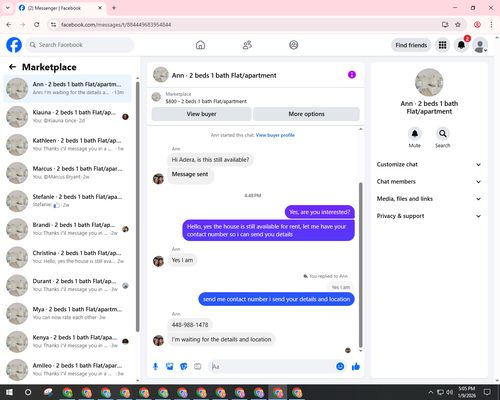Open the Facebook menu grid icon

pos(442,45)
